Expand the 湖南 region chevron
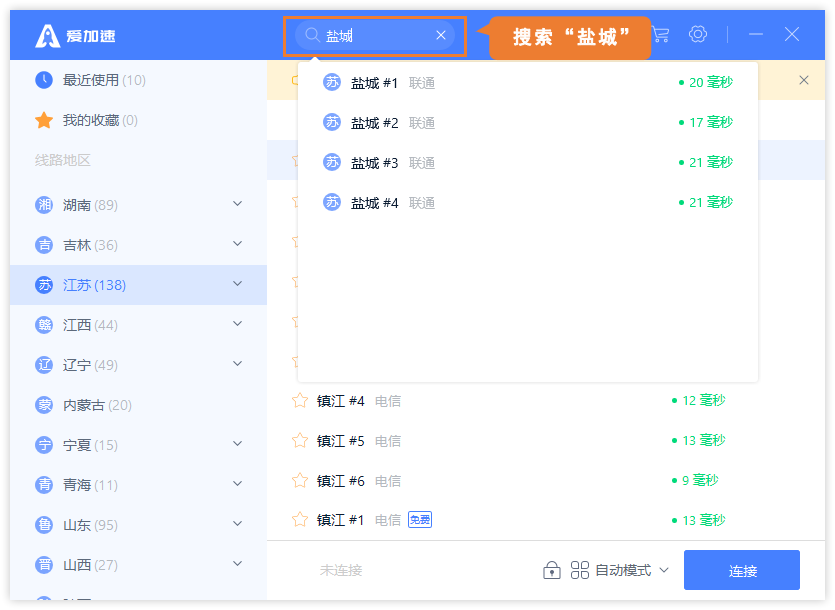 (x=238, y=204)
